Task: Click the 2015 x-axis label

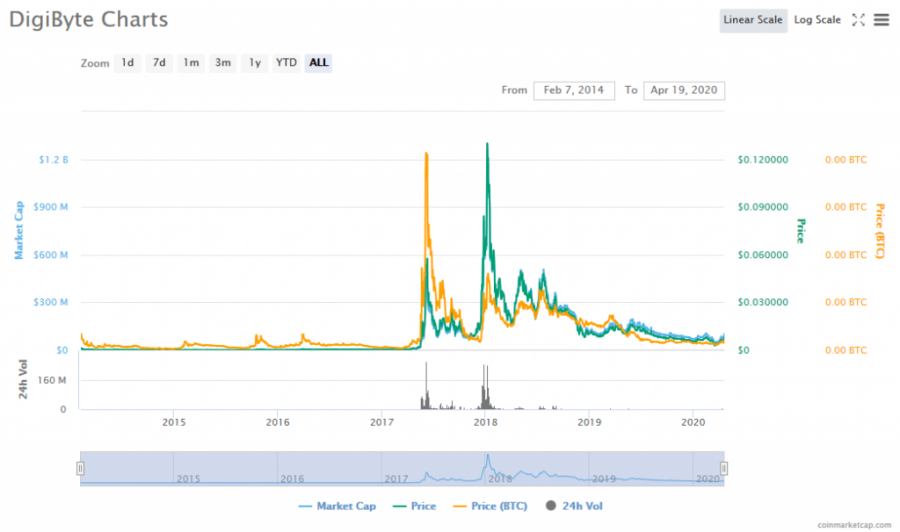Action: tap(174, 422)
